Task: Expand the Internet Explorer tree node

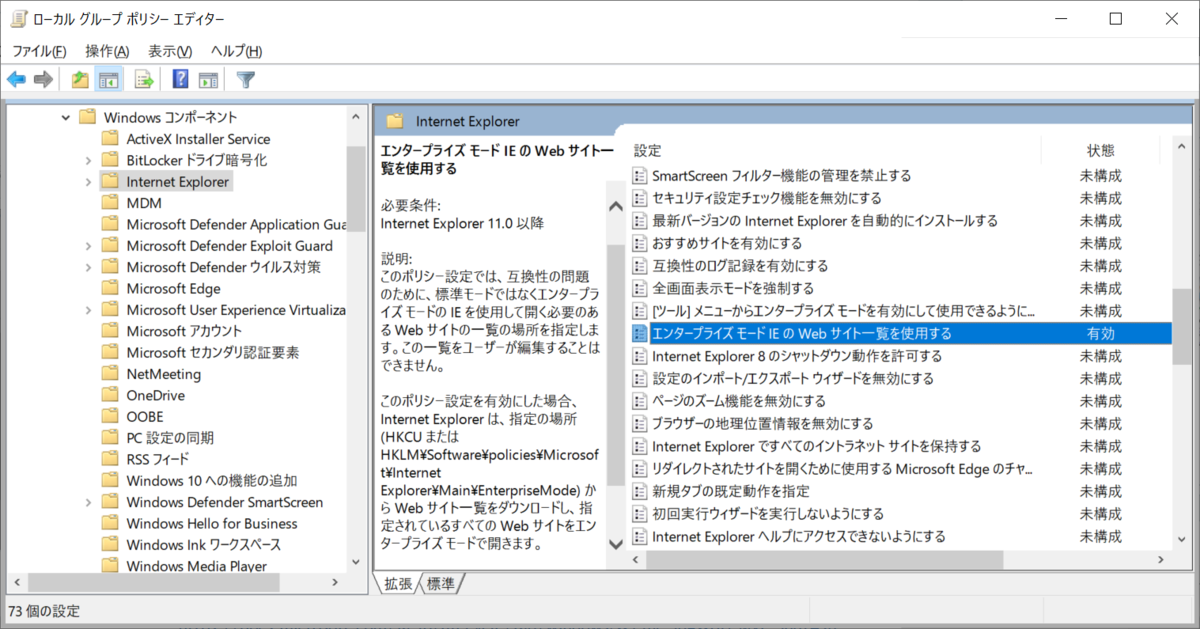Action: pos(88,182)
